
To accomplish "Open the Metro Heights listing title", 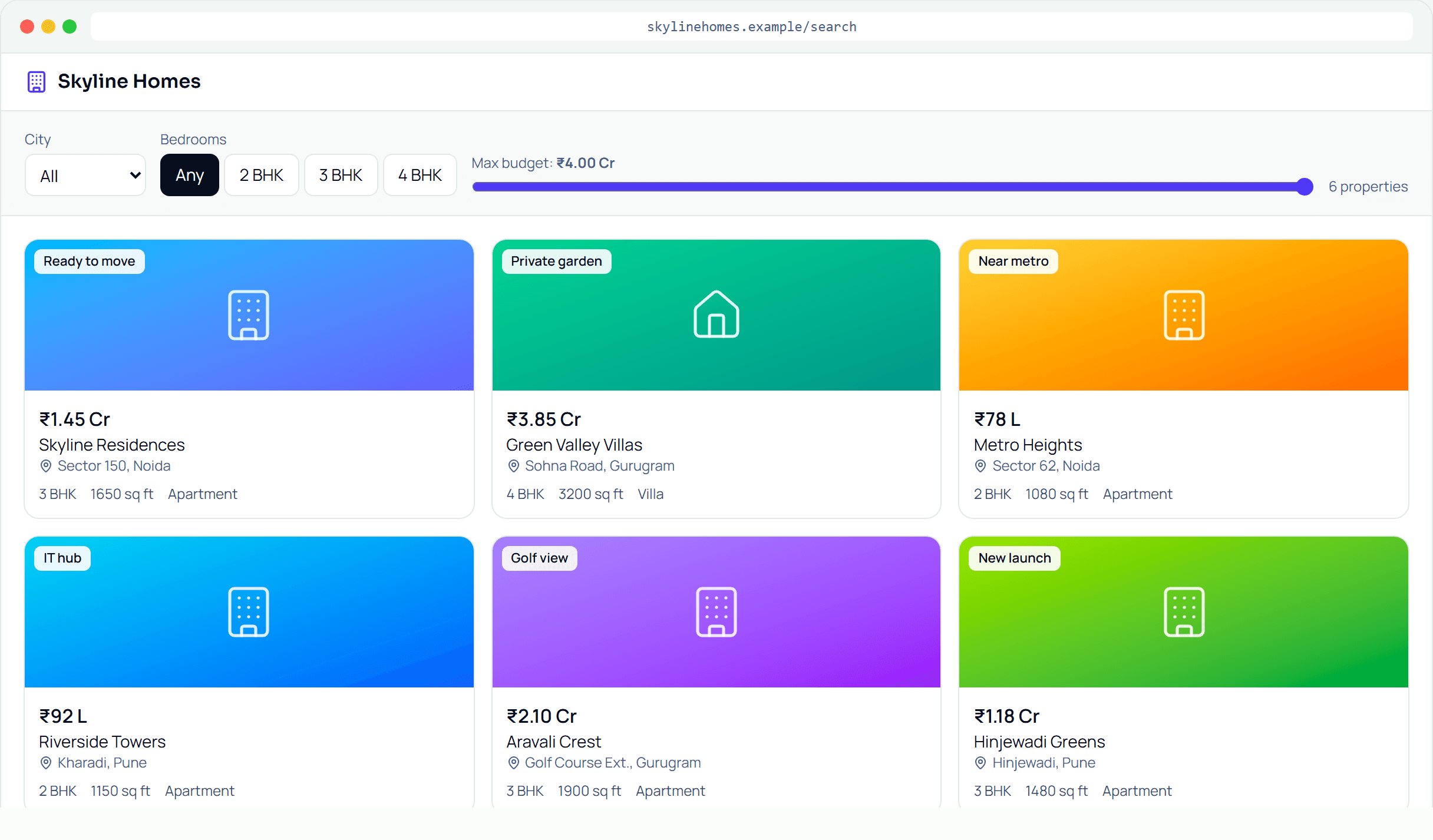I will click(x=1028, y=445).
